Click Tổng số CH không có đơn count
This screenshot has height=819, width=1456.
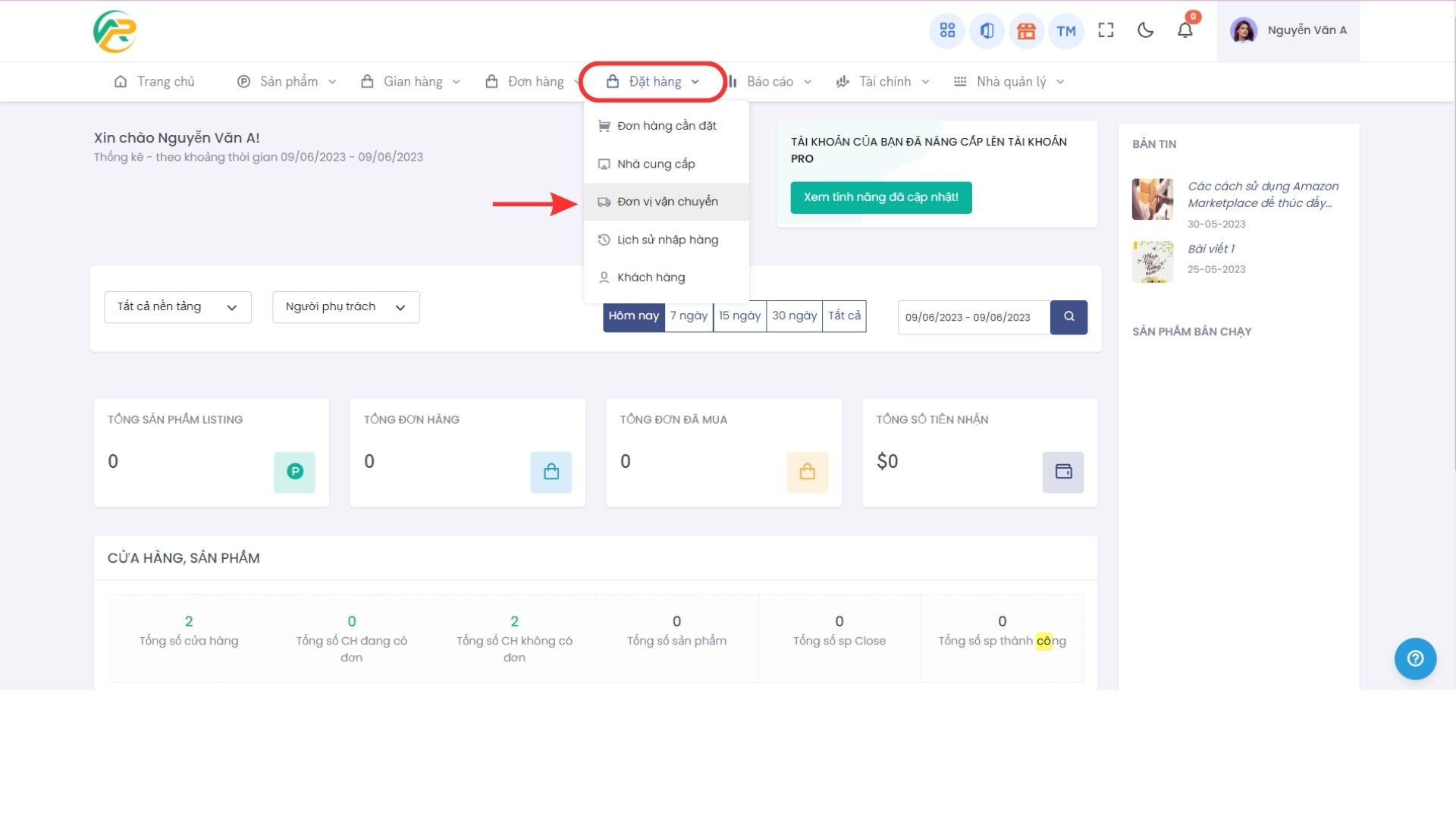pyautogui.click(x=514, y=621)
